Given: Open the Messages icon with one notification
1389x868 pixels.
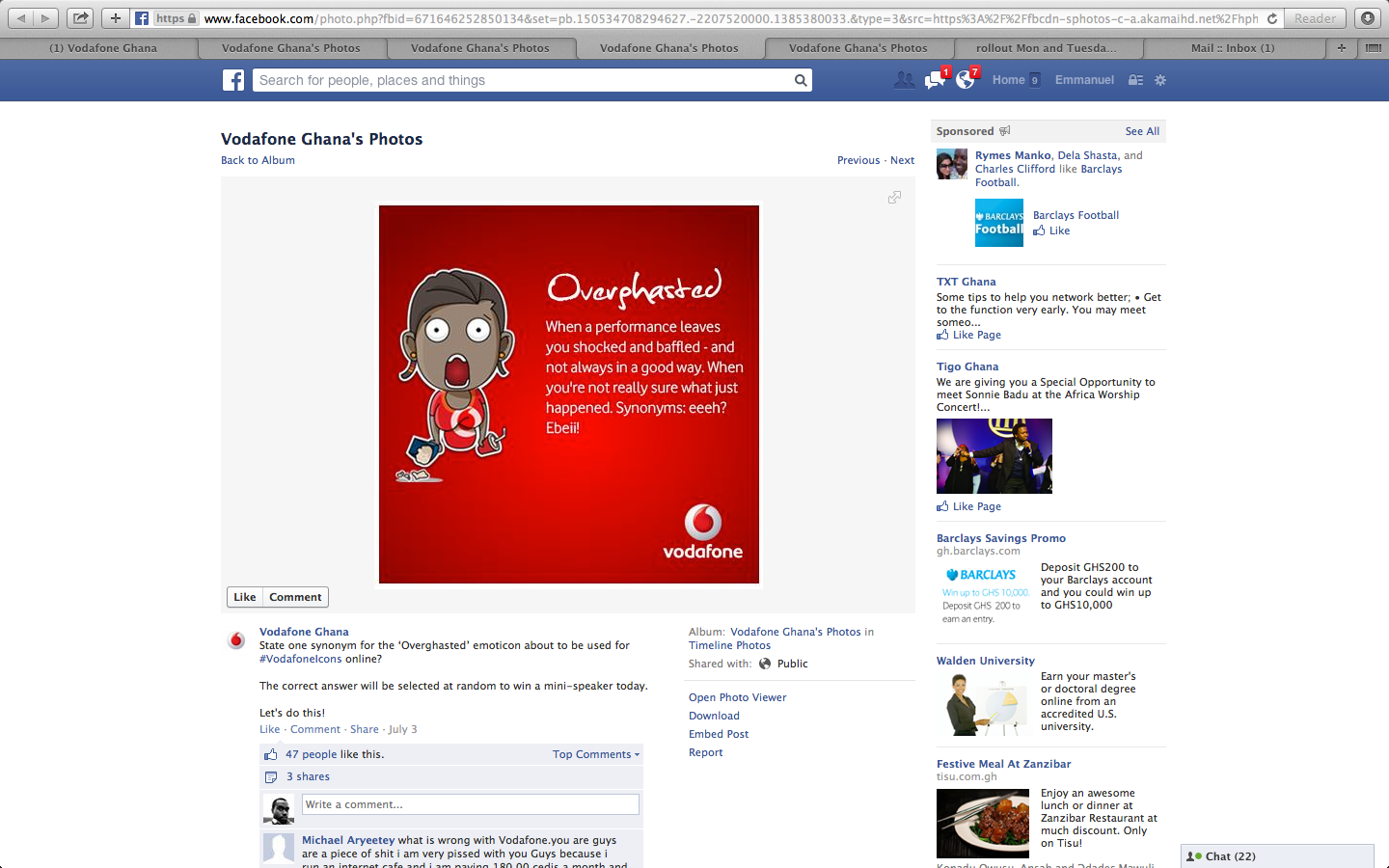Looking at the screenshot, I should tap(935, 80).
